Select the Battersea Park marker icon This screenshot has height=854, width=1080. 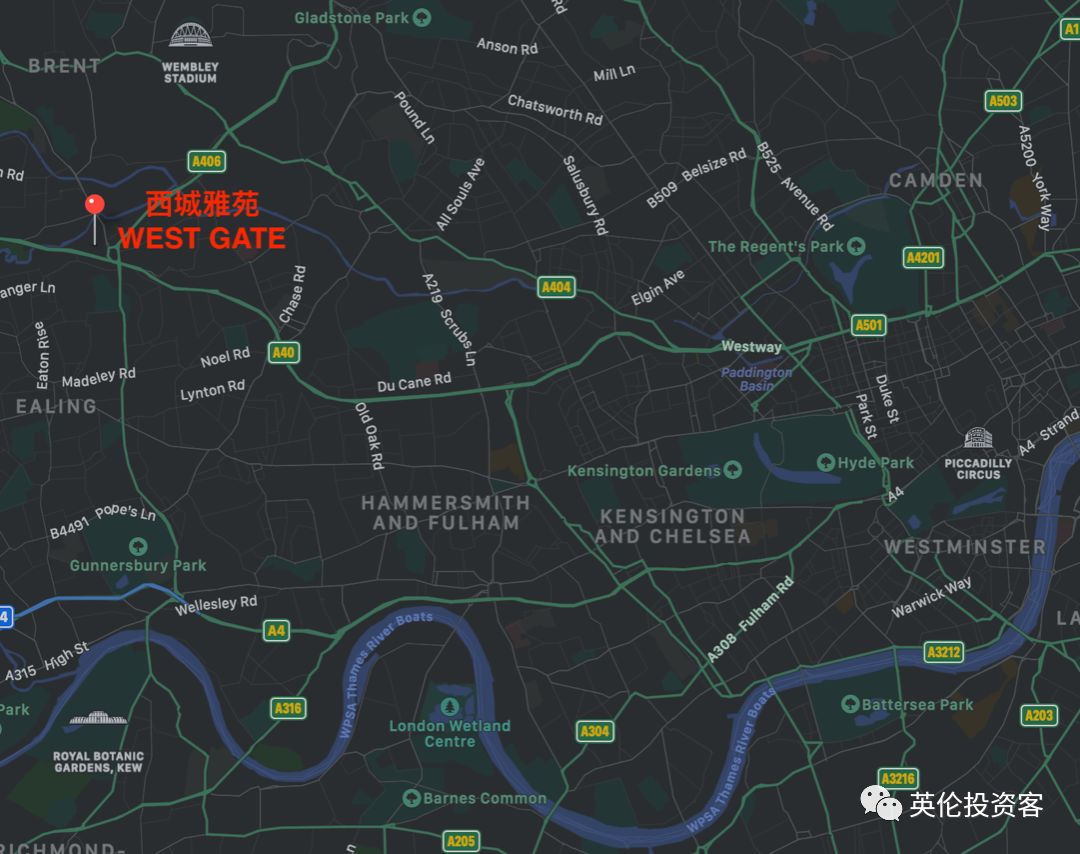click(850, 704)
